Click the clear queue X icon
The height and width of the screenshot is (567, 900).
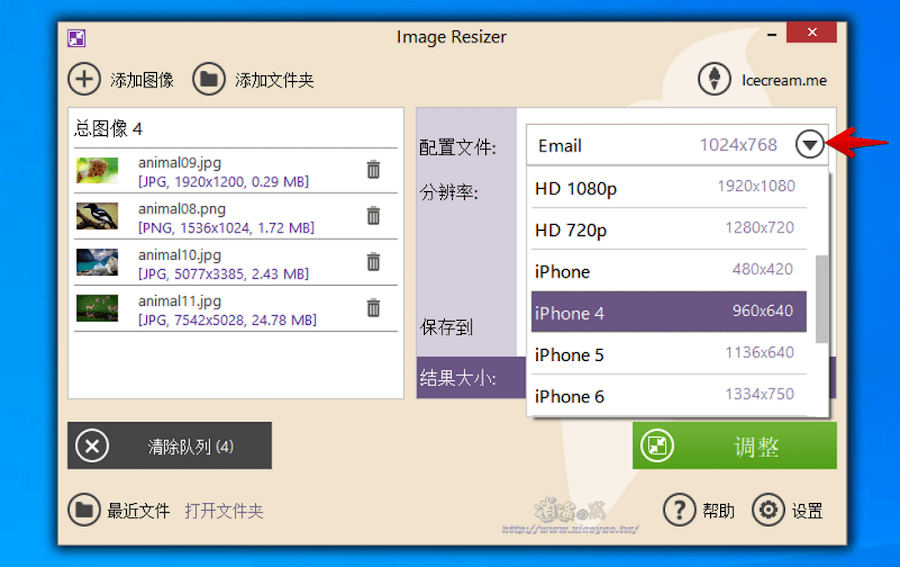click(x=92, y=446)
